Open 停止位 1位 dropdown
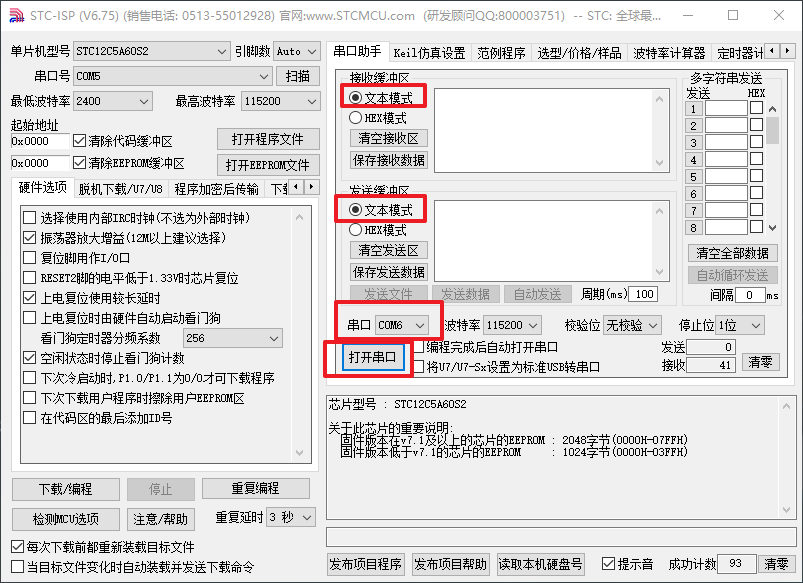803x583 pixels. click(x=739, y=325)
